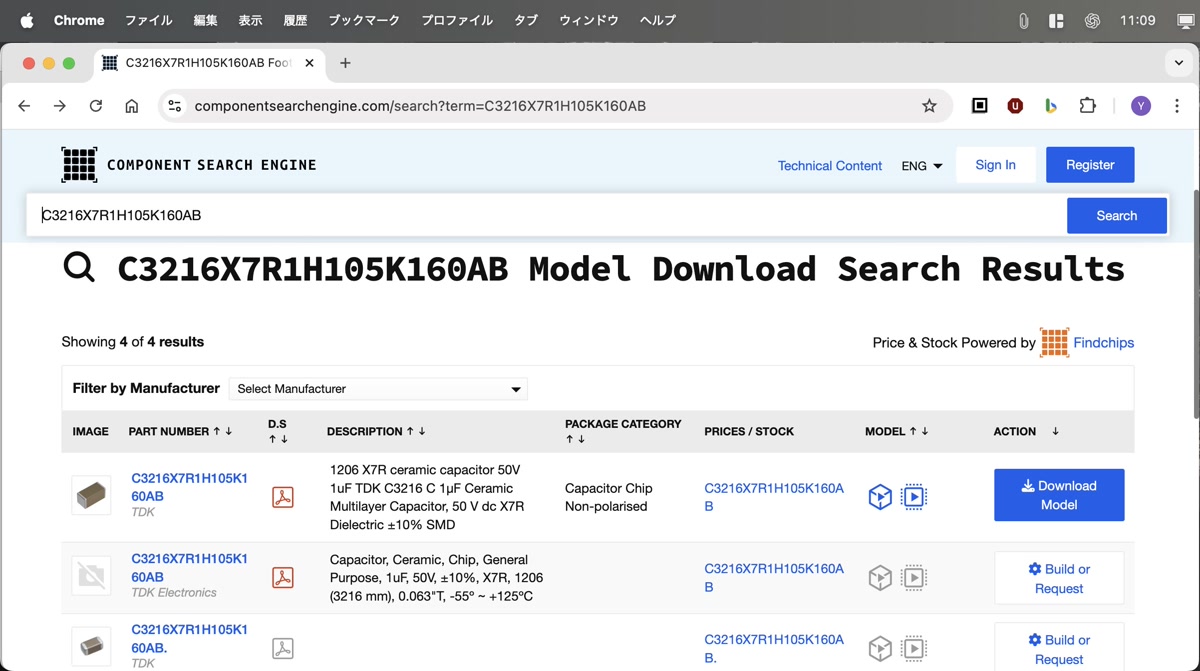This screenshot has height=671, width=1200.
Task: Open first row TDK part number link
Action: coord(189,487)
